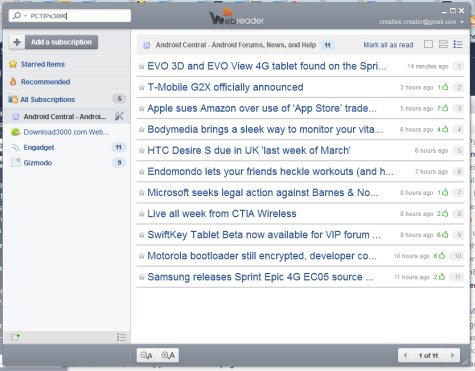Open Recommended items
This screenshot has height=371, width=475.
click(x=45, y=82)
